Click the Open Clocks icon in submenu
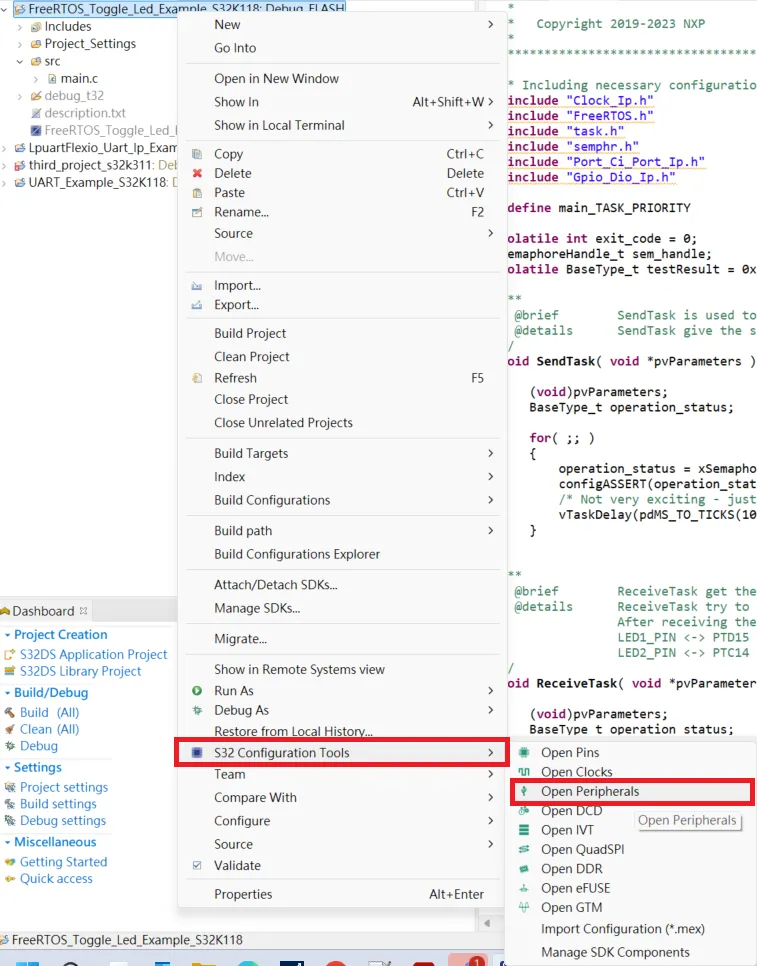Viewport: 757px width, 966px height. point(524,772)
